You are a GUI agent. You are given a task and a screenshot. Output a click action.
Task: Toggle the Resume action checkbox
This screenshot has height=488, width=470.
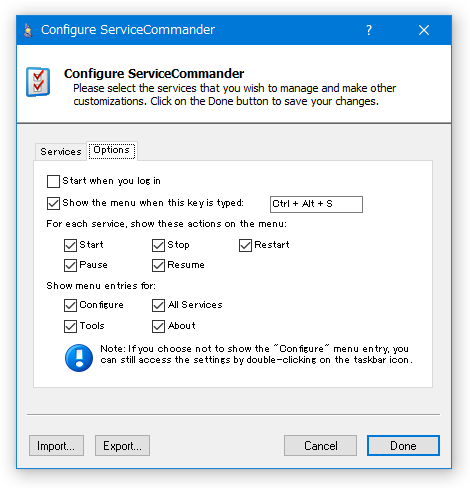tap(158, 266)
